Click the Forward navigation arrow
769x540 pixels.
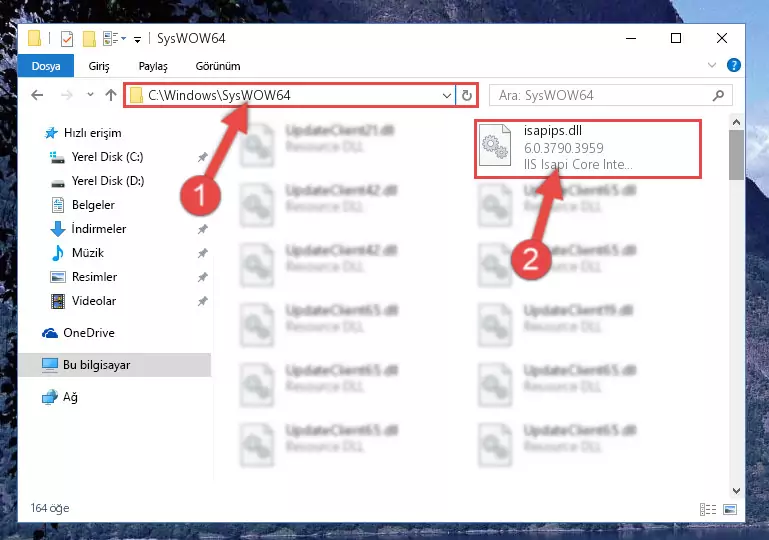tap(66, 95)
